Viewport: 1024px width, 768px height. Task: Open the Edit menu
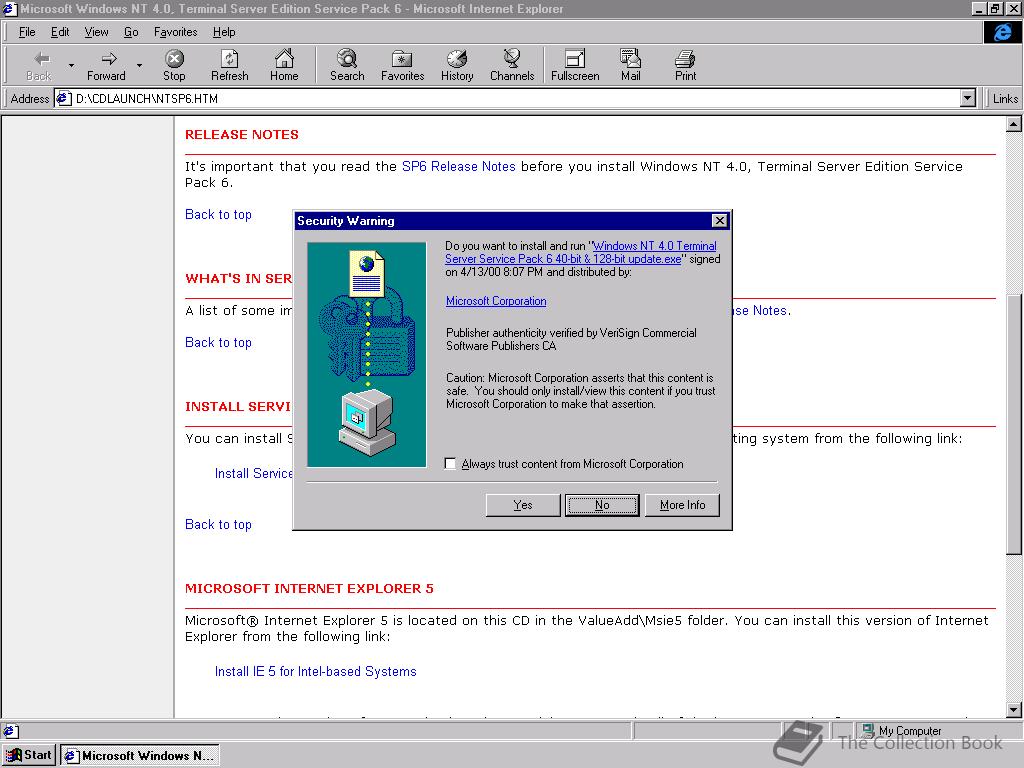[60, 32]
